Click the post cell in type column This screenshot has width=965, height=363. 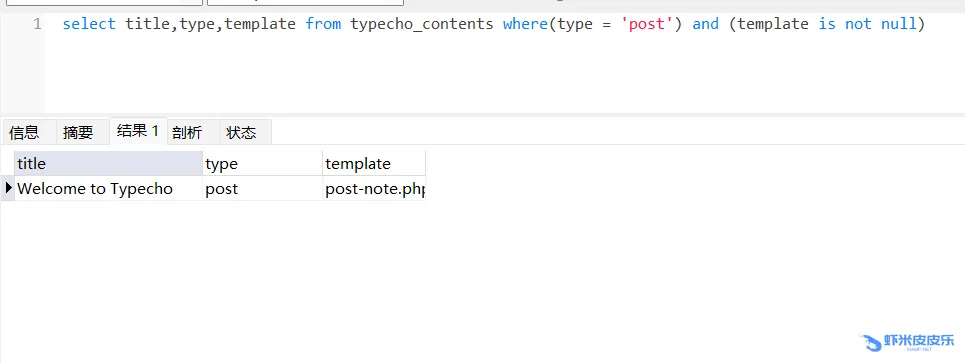click(x=263, y=188)
